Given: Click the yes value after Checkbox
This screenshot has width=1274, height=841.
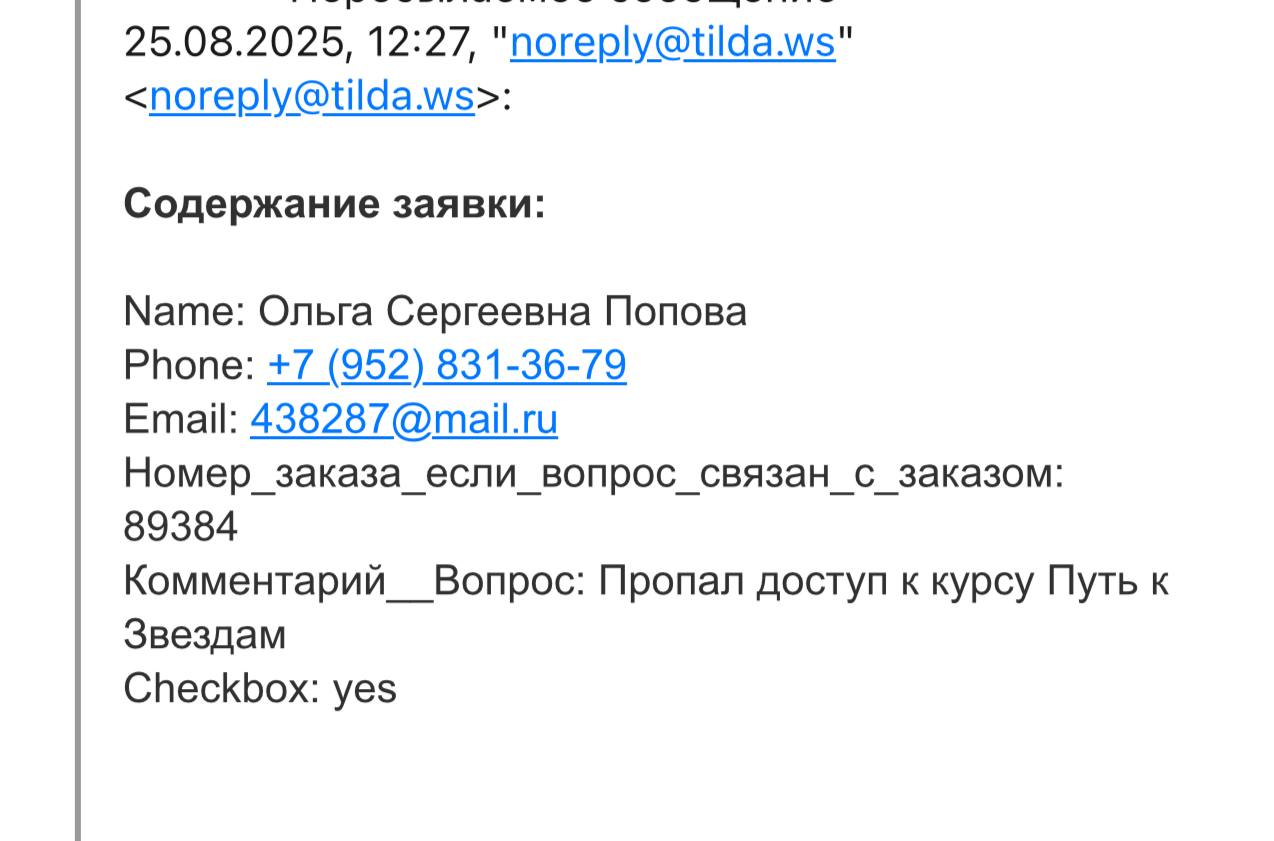Looking at the screenshot, I should point(365,689).
